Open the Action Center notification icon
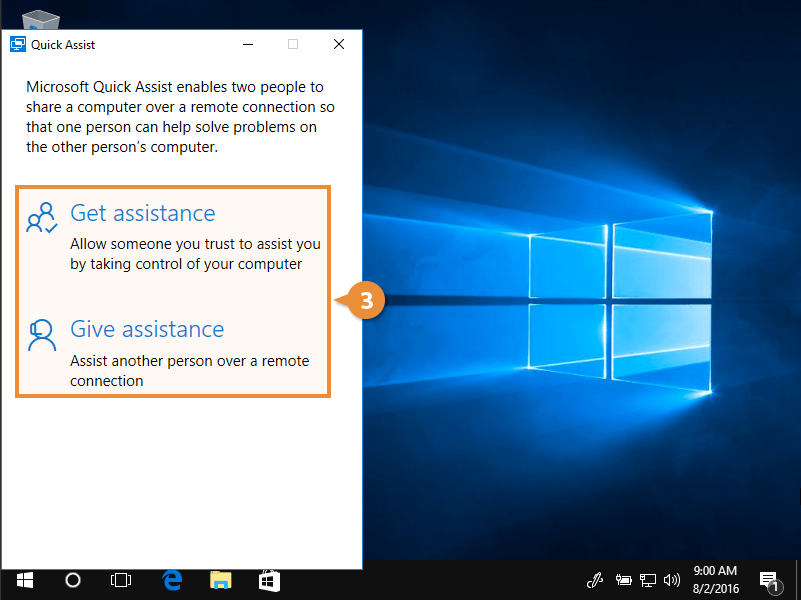The height and width of the screenshot is (600, 801). 771,581
